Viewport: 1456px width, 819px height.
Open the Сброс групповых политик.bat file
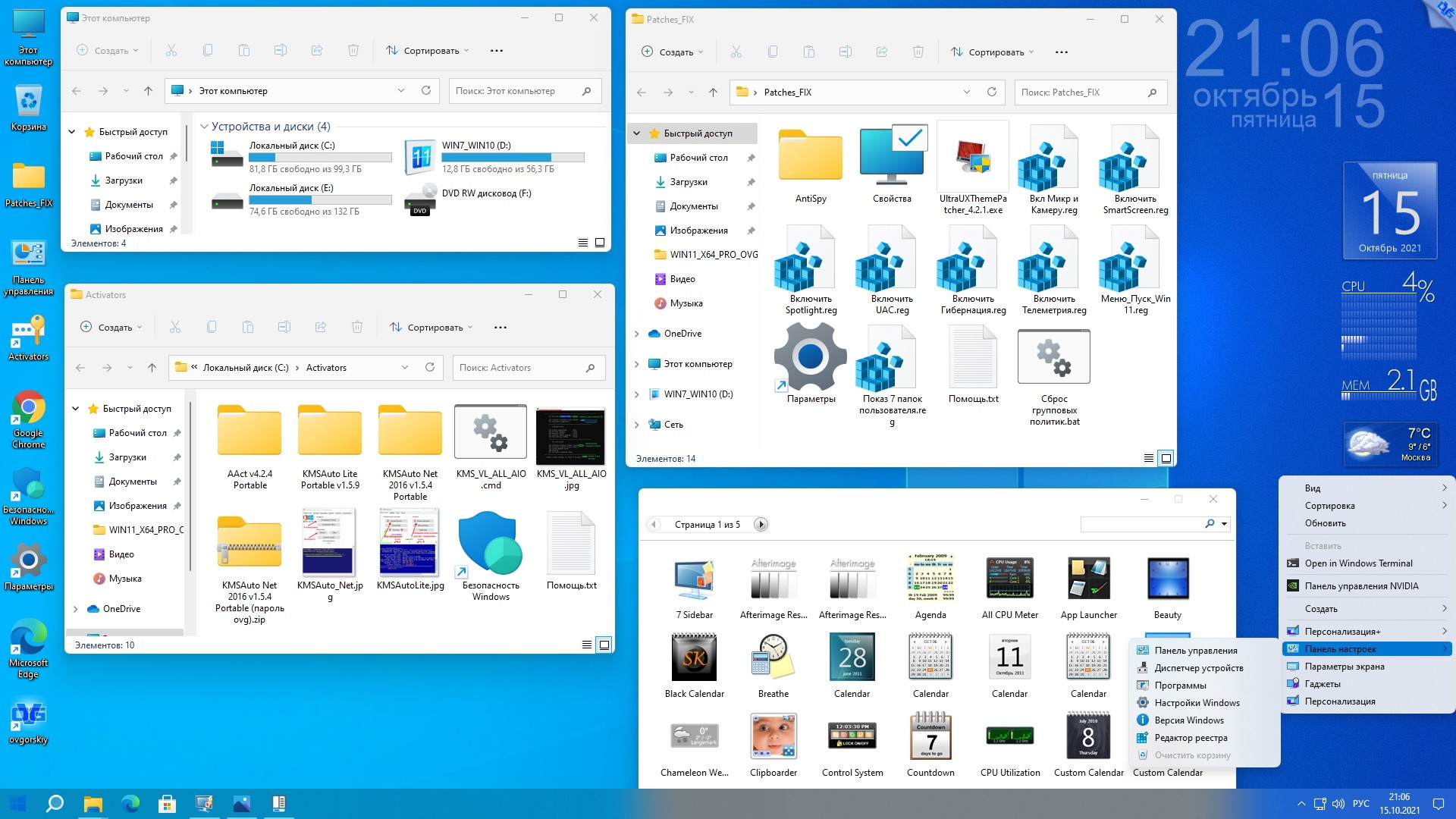(x=1053, y=356)
